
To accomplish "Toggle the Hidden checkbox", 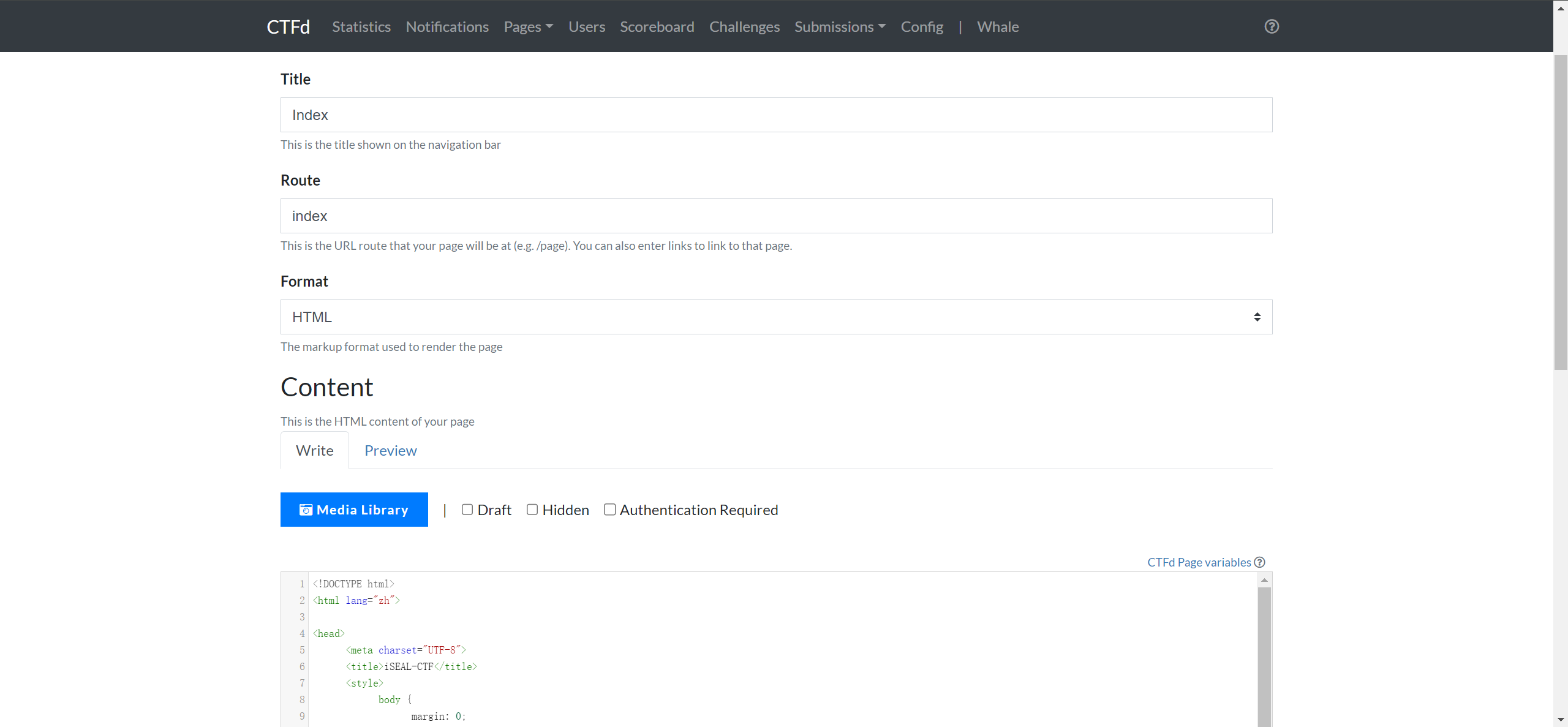I will point(532,510).
